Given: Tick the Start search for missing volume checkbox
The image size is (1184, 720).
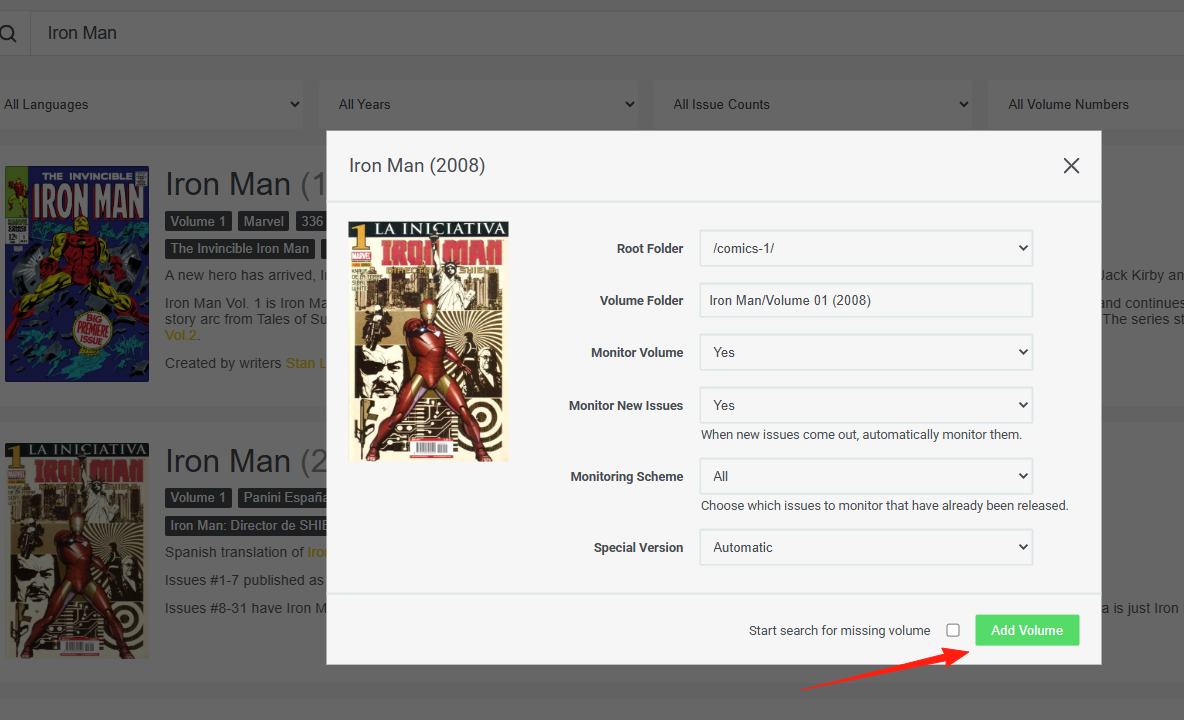Looking at the screenshot, I should (x=953, y=630).
